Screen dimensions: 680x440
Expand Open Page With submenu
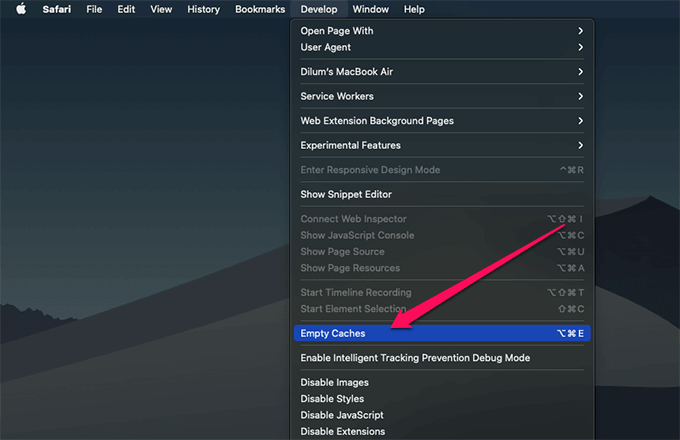442,31
